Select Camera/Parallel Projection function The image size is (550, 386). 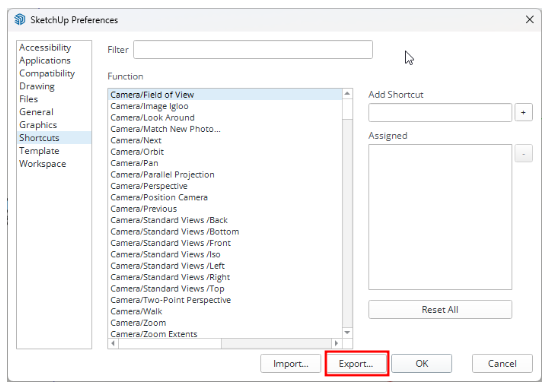[x=225, y=174]
